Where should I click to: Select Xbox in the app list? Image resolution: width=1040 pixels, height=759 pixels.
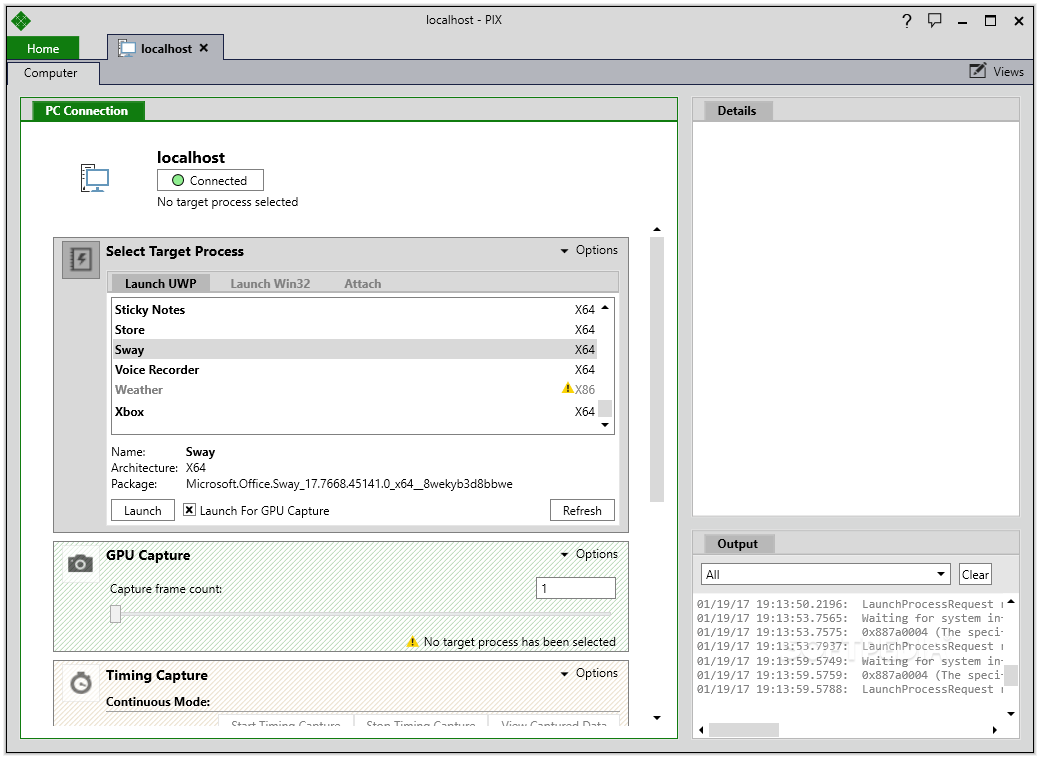(x=355, y=411)
